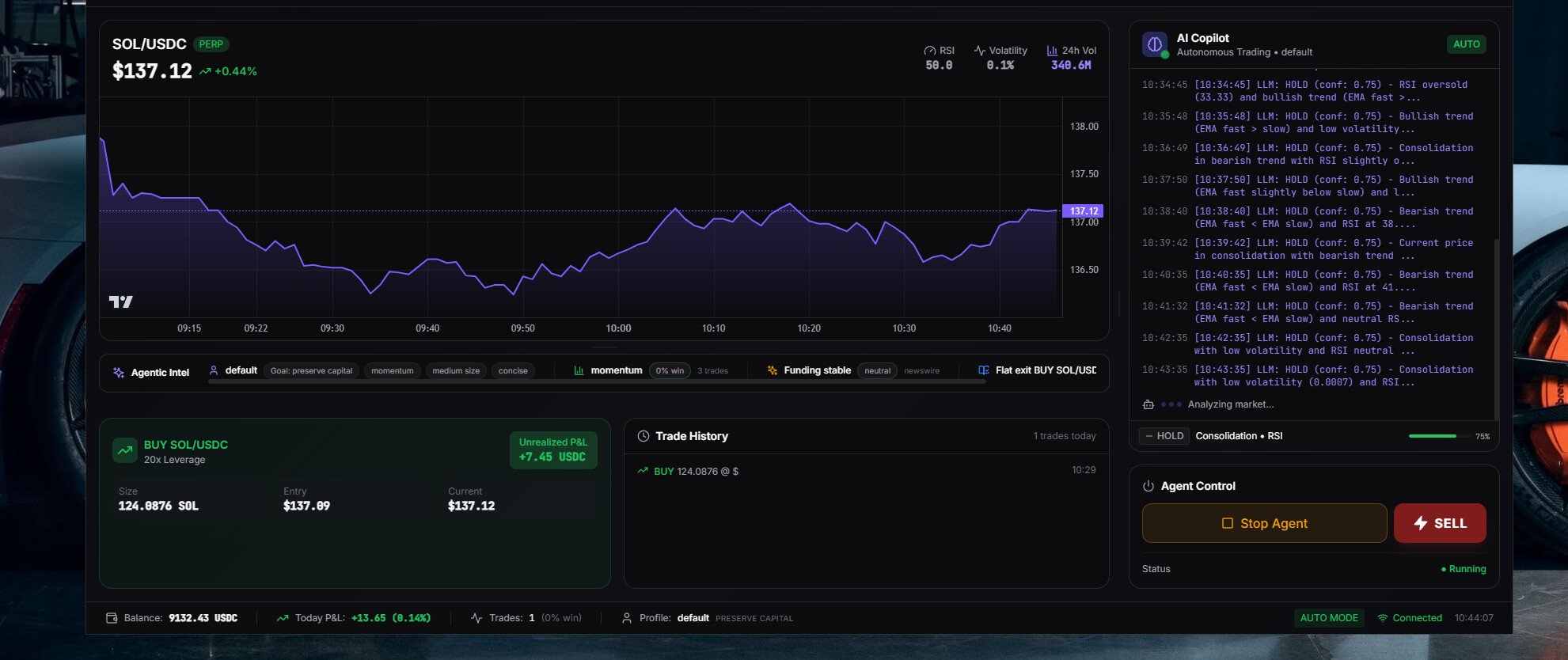1568x660 pixels.
Task: Click the Trade History clock icon
Action: coord(644,436)
